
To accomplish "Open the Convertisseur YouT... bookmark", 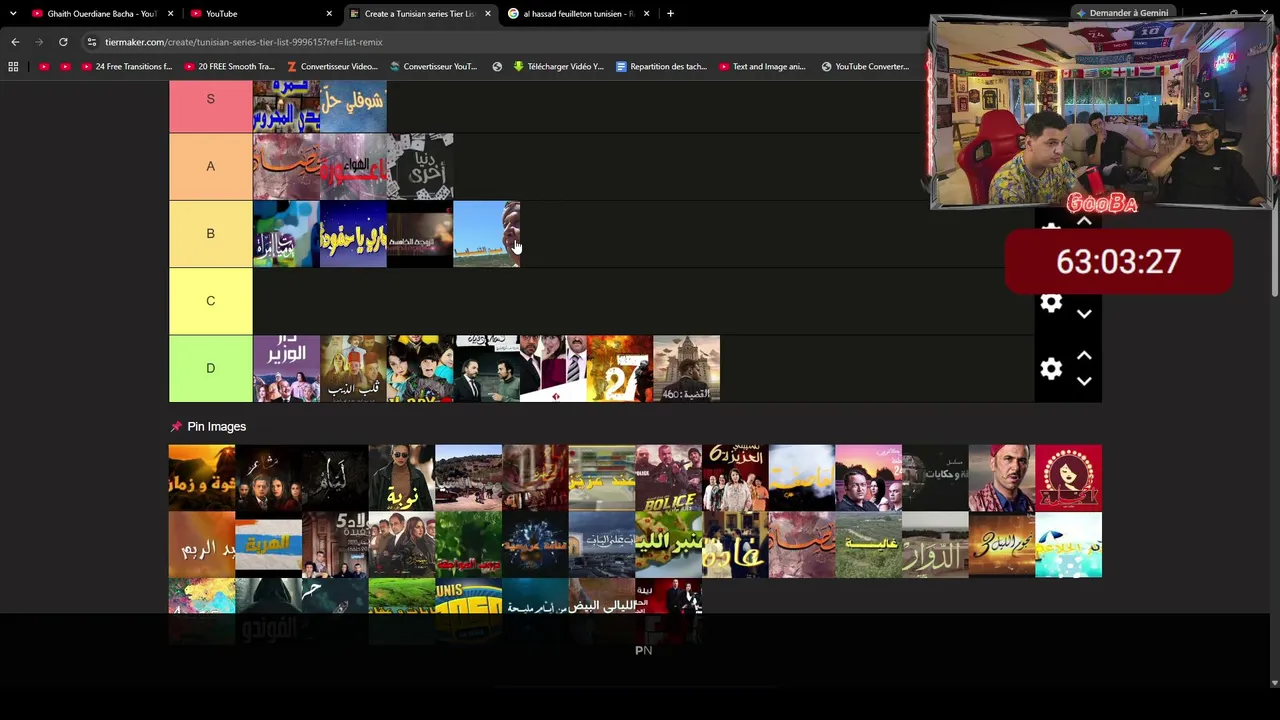I will [x=433, y=67].
